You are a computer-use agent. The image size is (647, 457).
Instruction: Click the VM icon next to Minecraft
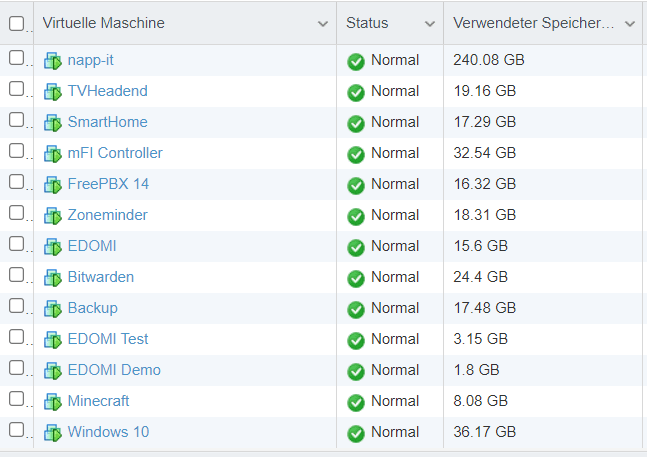(53, 402)
